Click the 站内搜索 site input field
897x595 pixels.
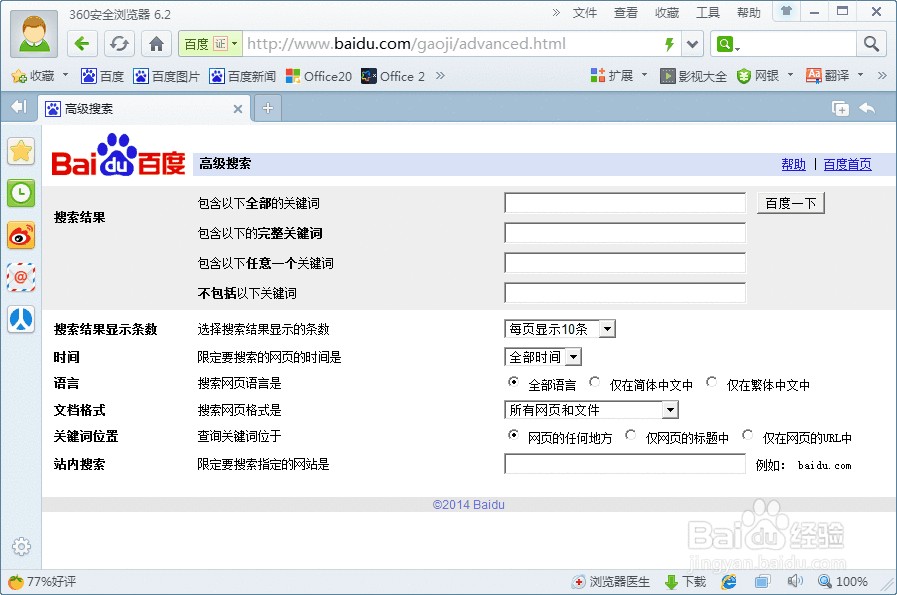(625, 464)
